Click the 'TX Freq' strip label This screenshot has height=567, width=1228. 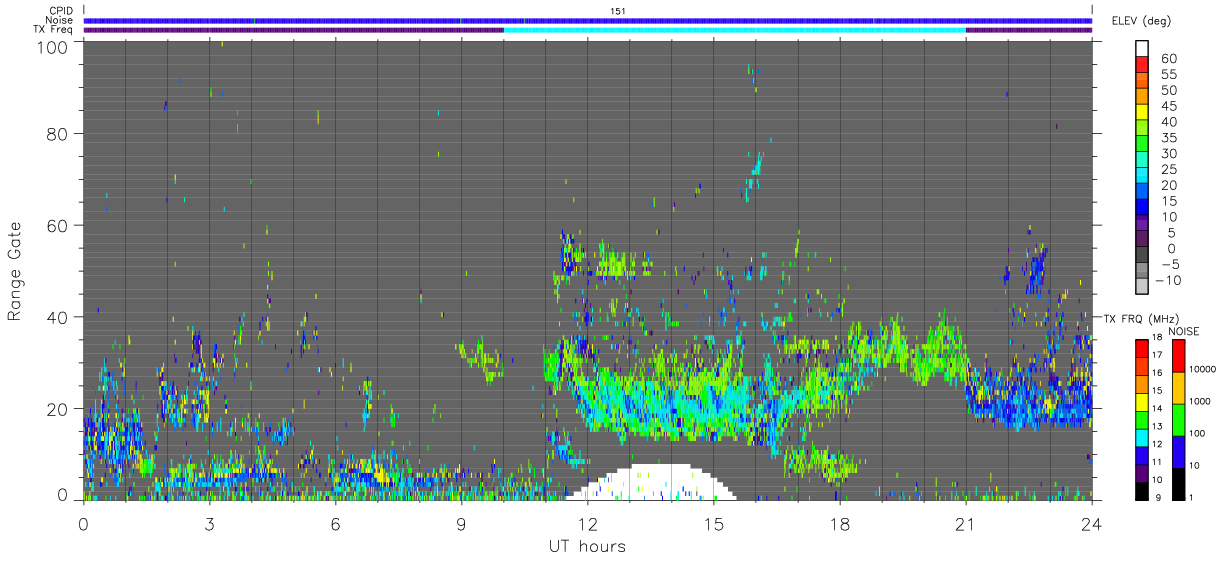click(54, 30)
